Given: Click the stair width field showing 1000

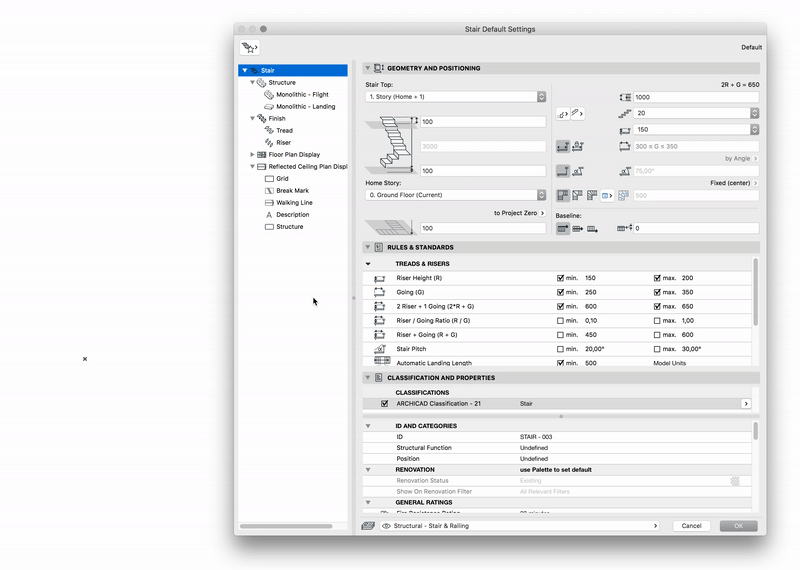Looking at the screenshot, I should tap(695, 97).
